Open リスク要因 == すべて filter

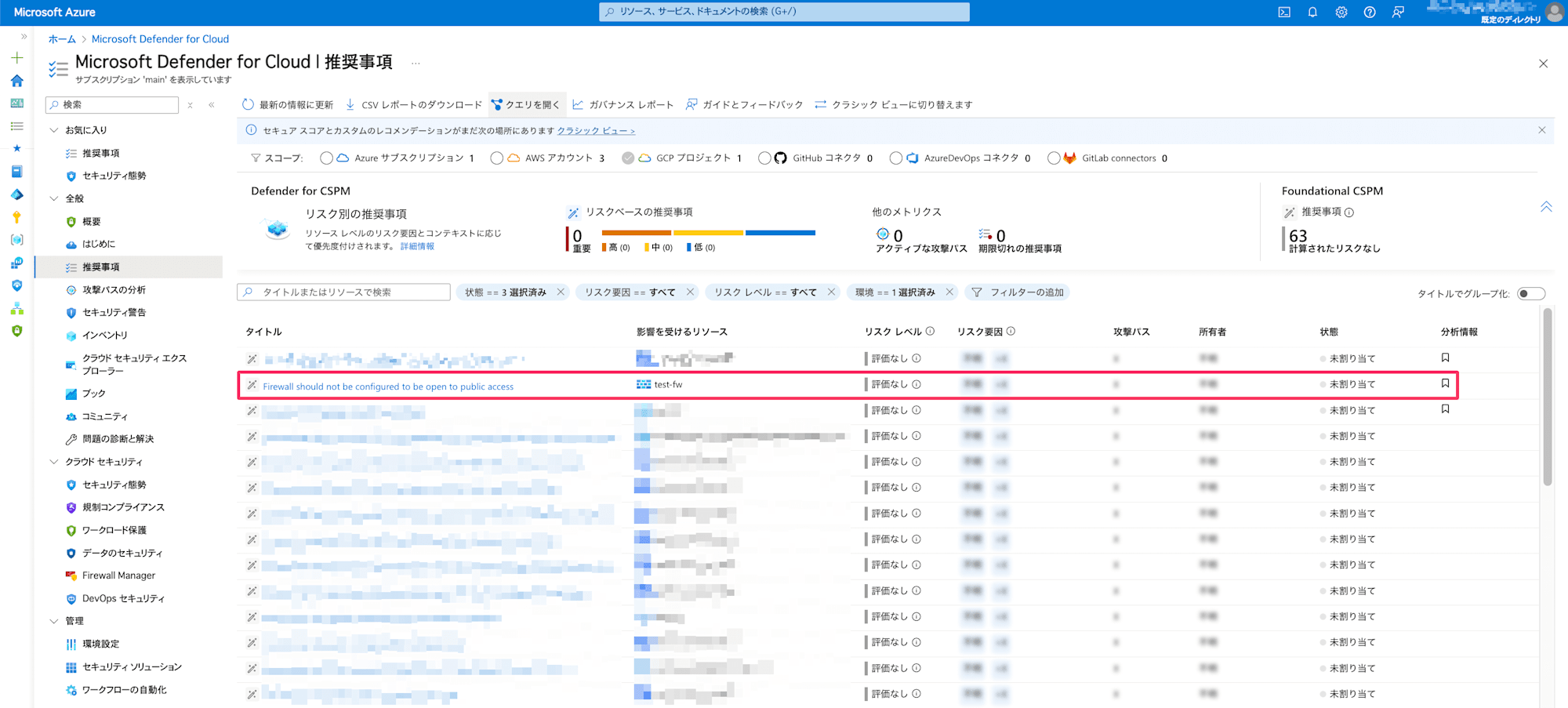(x=630, y=292)
